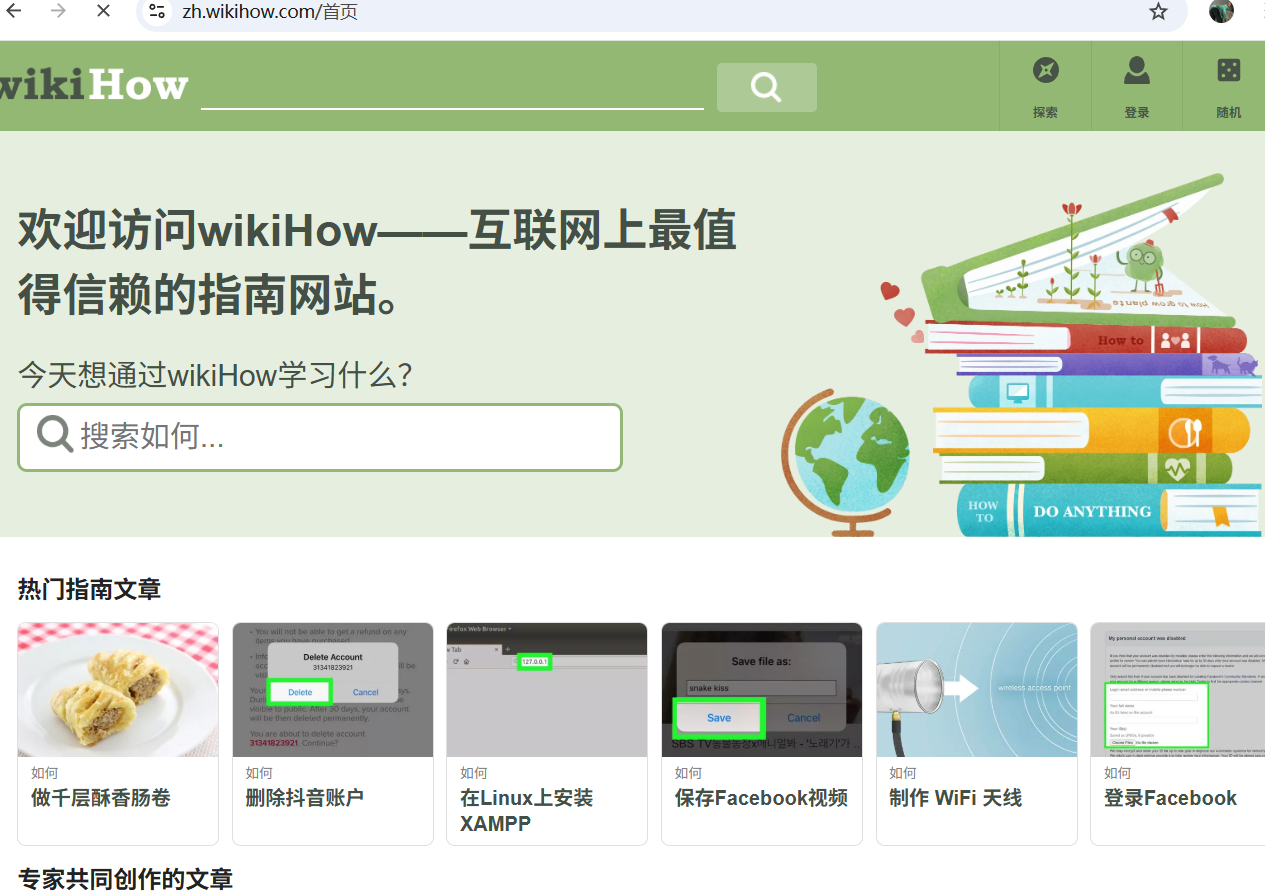Open the browser profile avatar
Viewport: 1265px width, 896px height.
pyautogui.click(x=1221, y=11)
